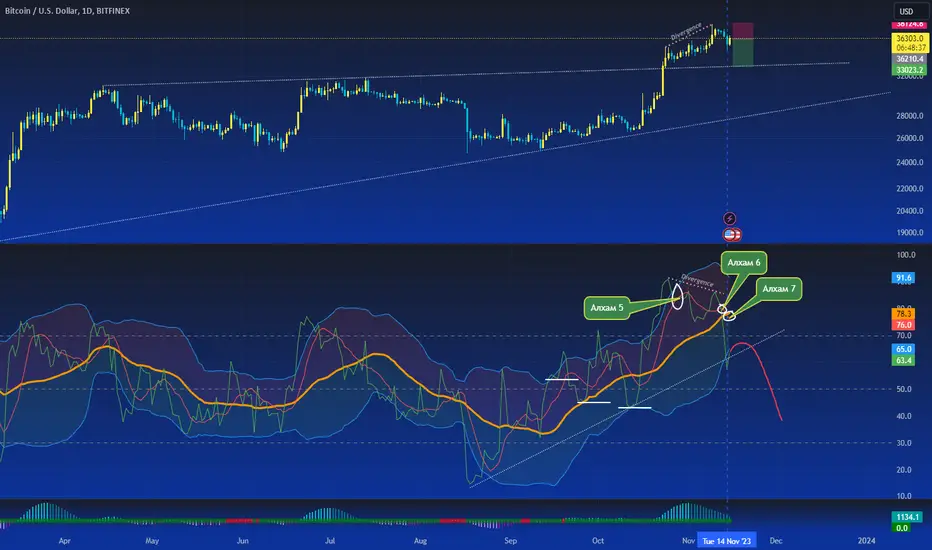Image resolution: width=932 pixels, height=550 pixels.
Task: Click the 22000.0 price axis value
Action: click(x=909, y=188)
